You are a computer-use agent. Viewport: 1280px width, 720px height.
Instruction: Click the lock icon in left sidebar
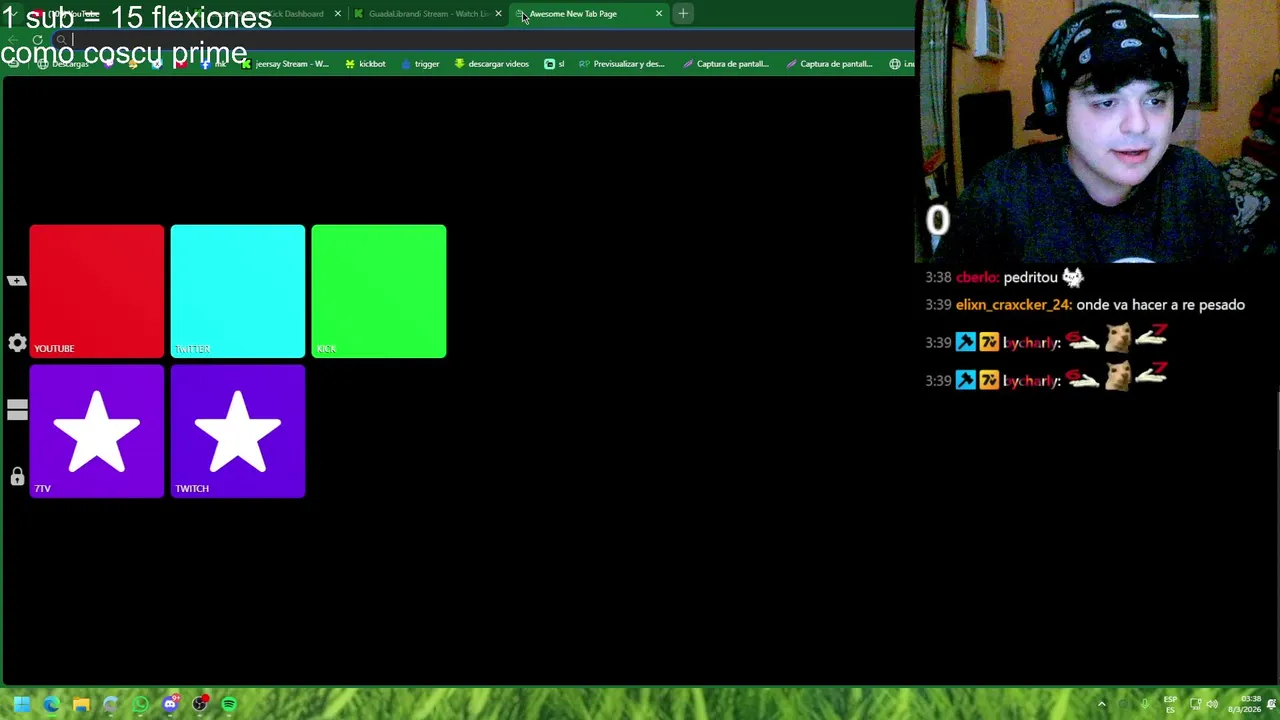[17, 477]
